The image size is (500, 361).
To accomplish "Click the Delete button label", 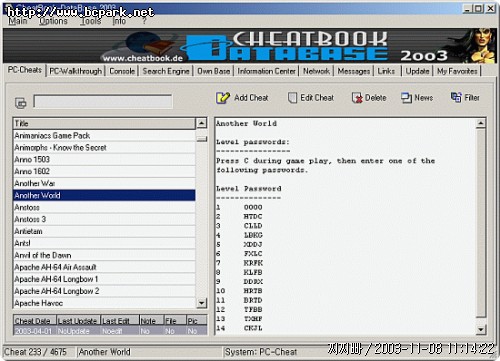I will point(376,98).
